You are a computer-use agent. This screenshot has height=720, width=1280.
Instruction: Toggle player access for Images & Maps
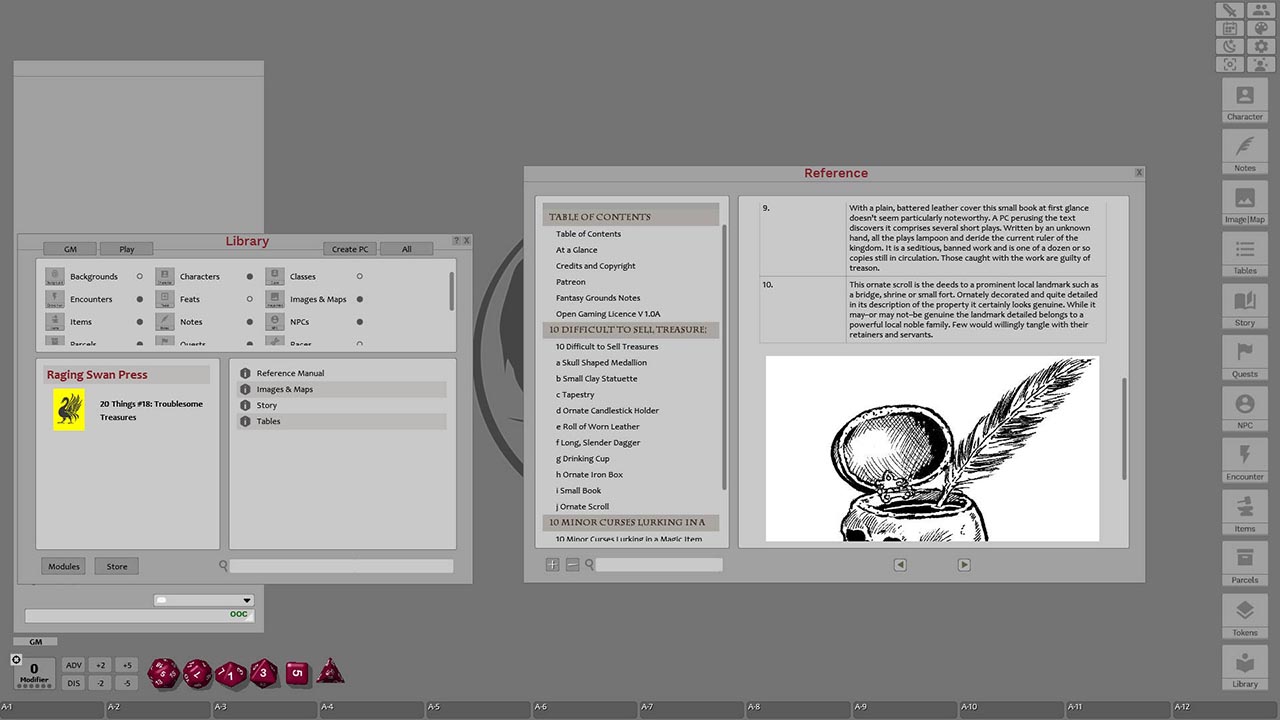point(358,299)
